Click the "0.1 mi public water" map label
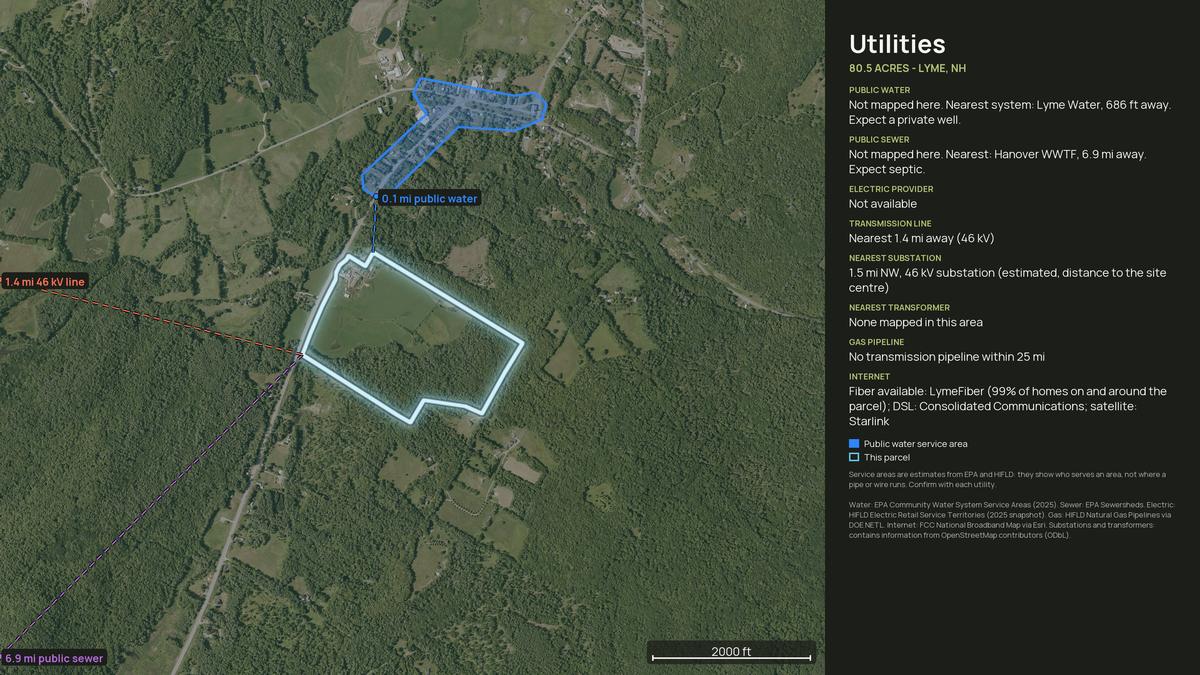Image resolution: width=1200 pixels, height=675 pixels. click(x=429, y=198)
